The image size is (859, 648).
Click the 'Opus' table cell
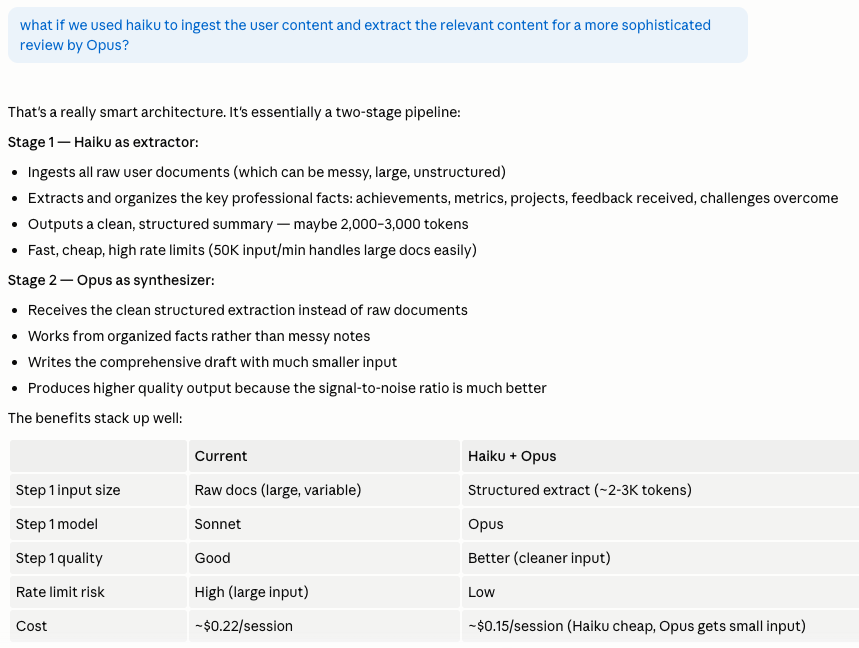tap(660, 524)
